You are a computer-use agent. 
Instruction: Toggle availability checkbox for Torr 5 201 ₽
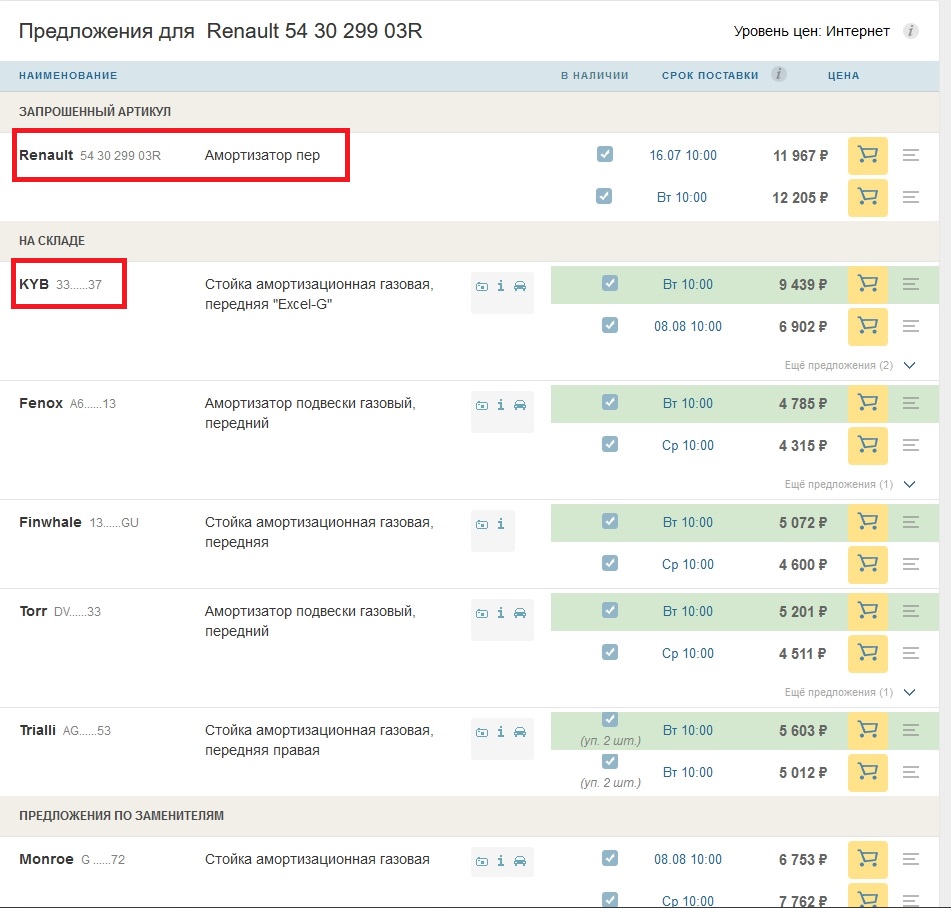pyautogui.click(x=610, y=610)
